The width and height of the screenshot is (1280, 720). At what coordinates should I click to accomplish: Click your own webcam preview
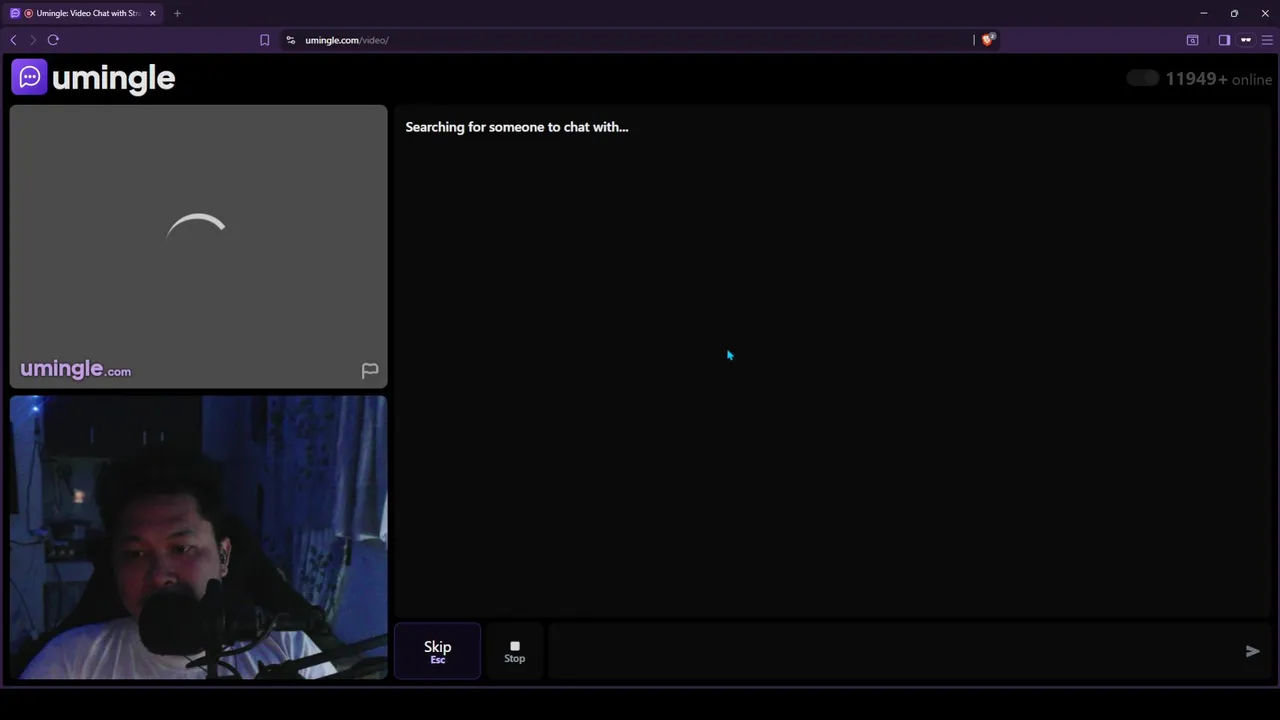click(198, 537)
